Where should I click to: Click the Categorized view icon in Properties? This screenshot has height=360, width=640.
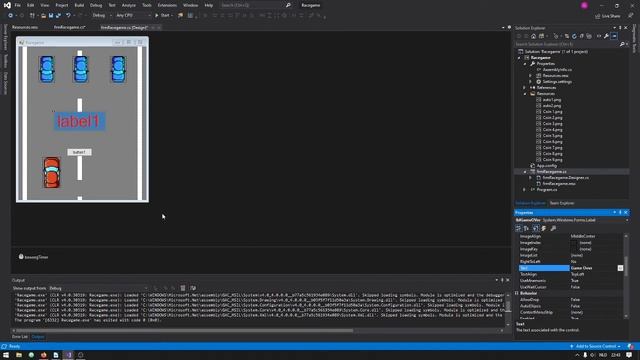click(518, 229)
